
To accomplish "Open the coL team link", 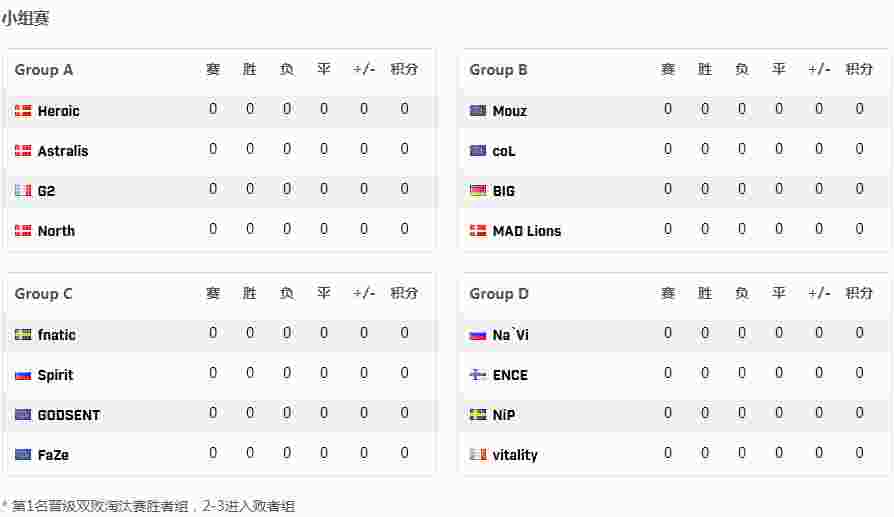I will (504, 151).
